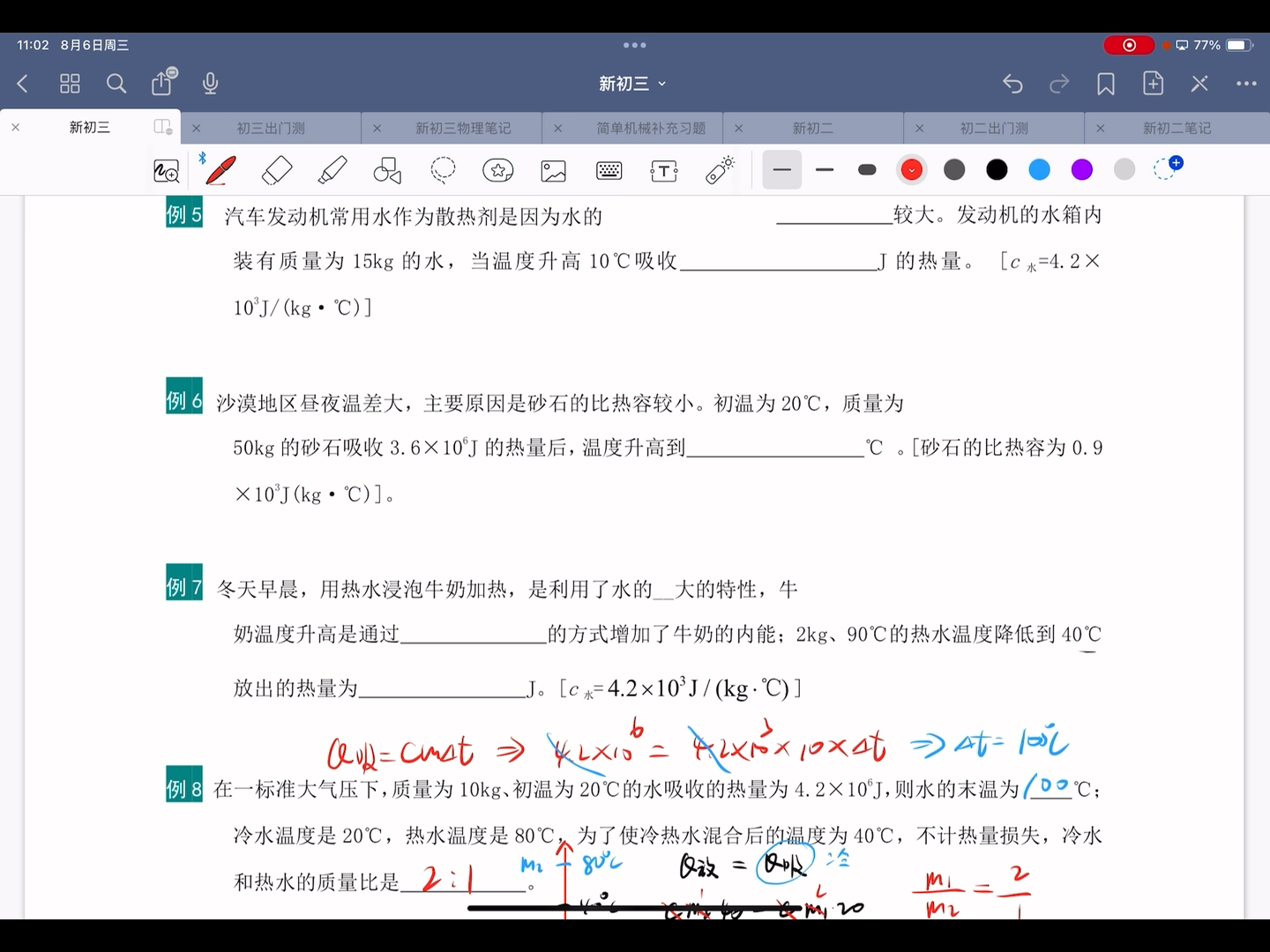Add a new page
The image size is (1270, 952).
tap(1153, 83)
